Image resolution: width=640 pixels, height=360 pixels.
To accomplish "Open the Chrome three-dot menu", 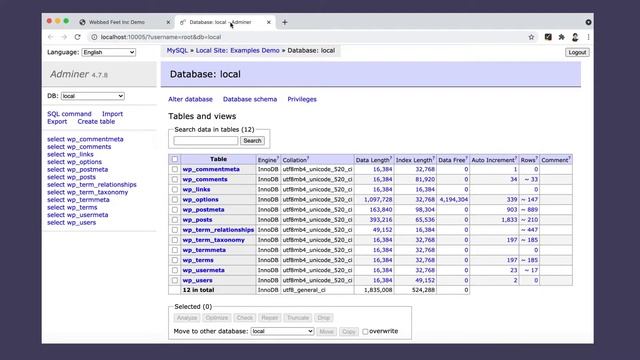I will click(x=588, y=37).
